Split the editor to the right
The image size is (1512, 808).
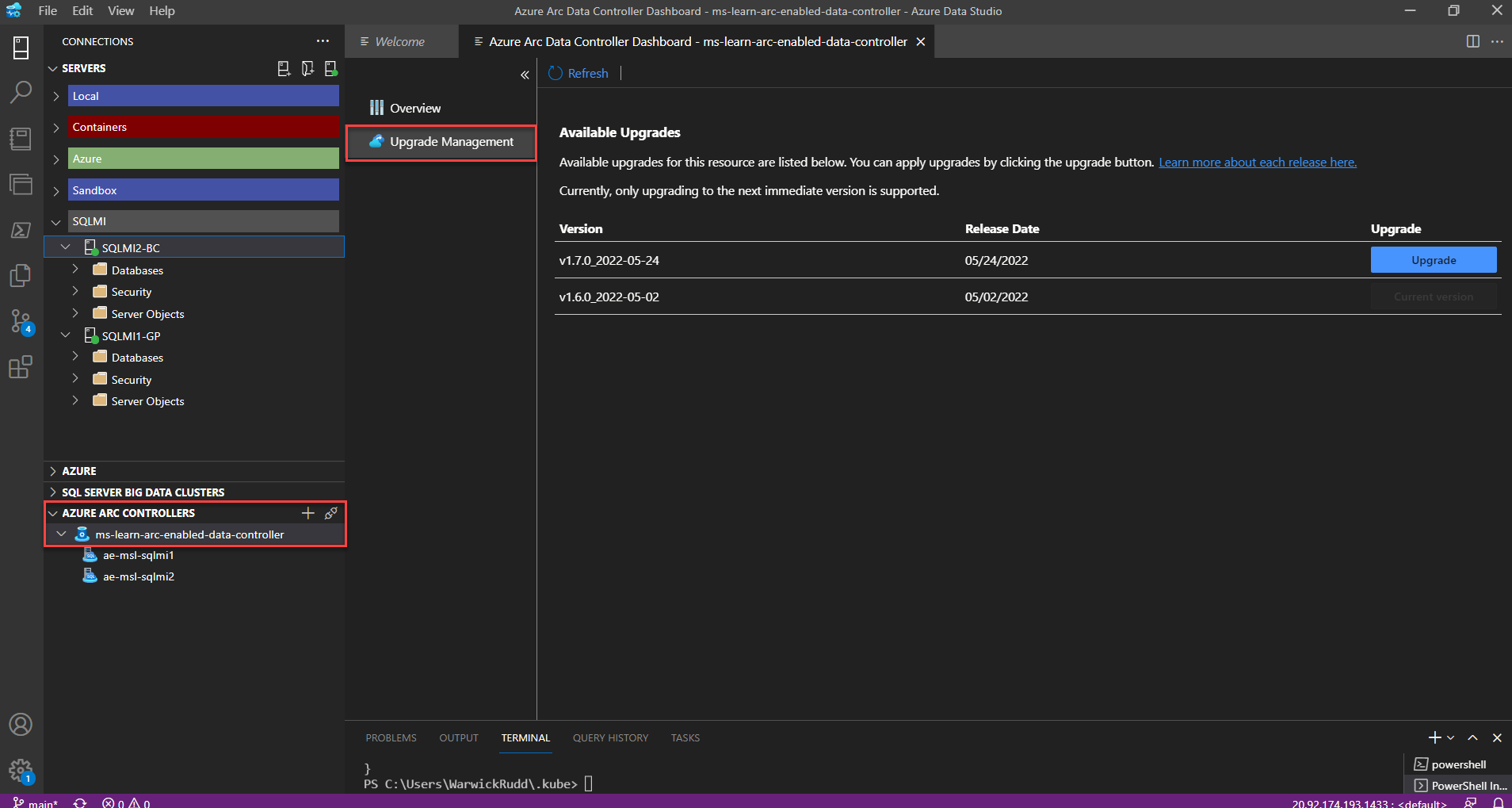pyautogui.click(x=1473, y=41)
